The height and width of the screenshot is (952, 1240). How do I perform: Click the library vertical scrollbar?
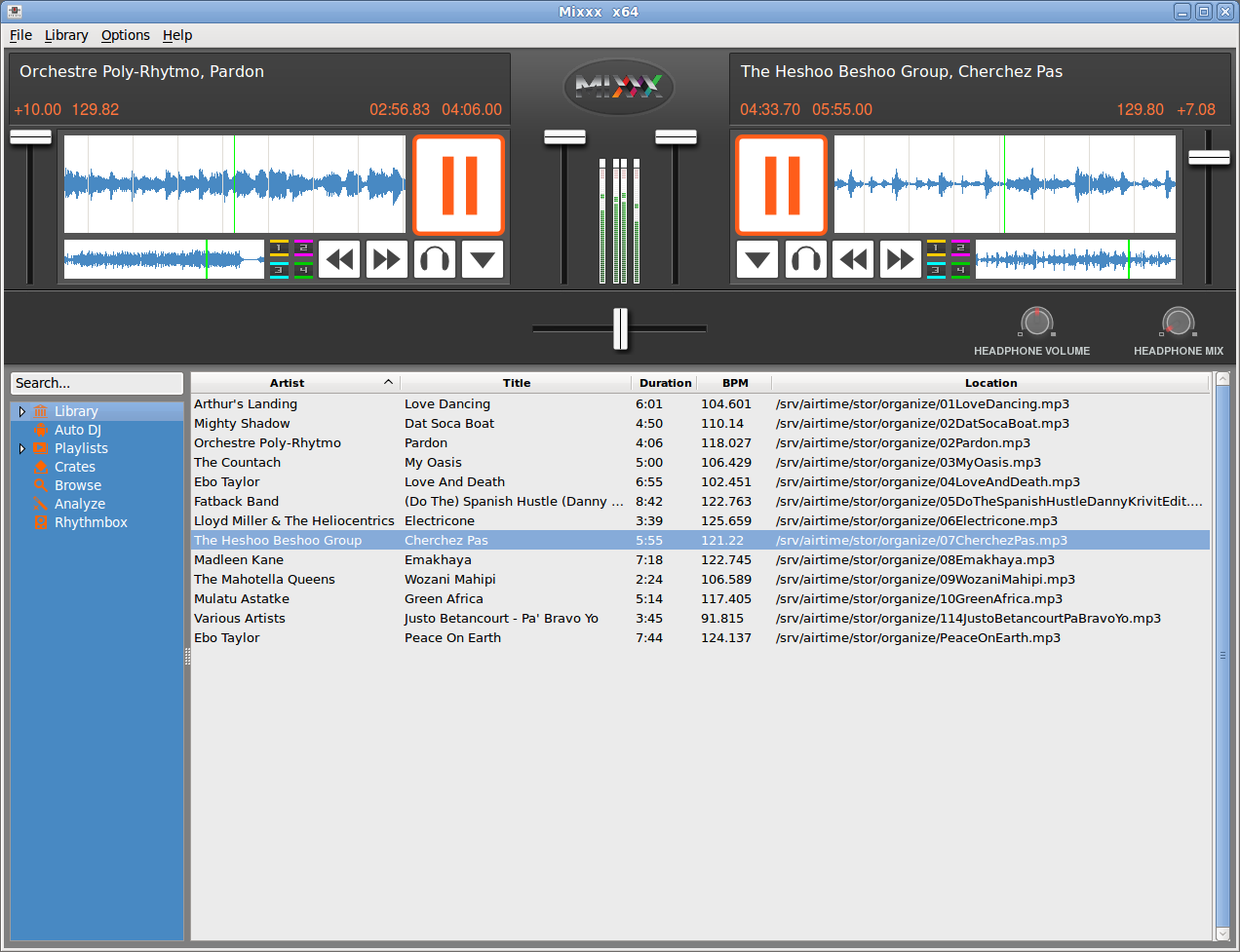pyautogui.click(x=1222, y=656)
